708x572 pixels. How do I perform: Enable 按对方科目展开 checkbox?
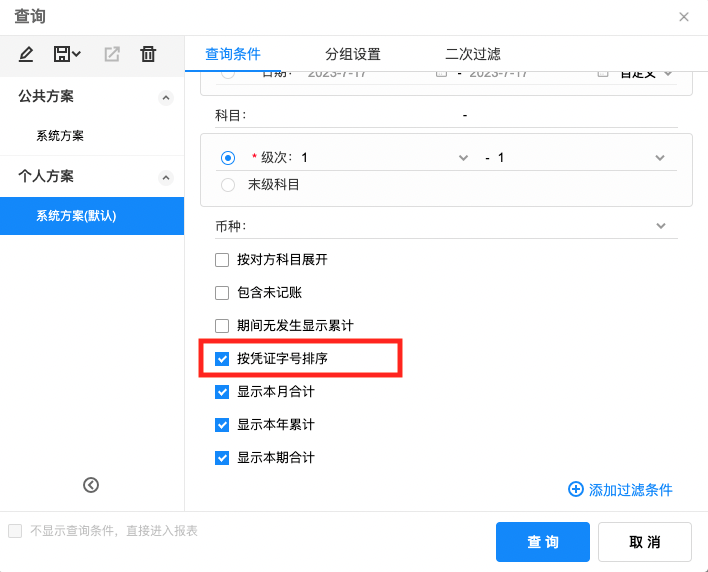222,260
